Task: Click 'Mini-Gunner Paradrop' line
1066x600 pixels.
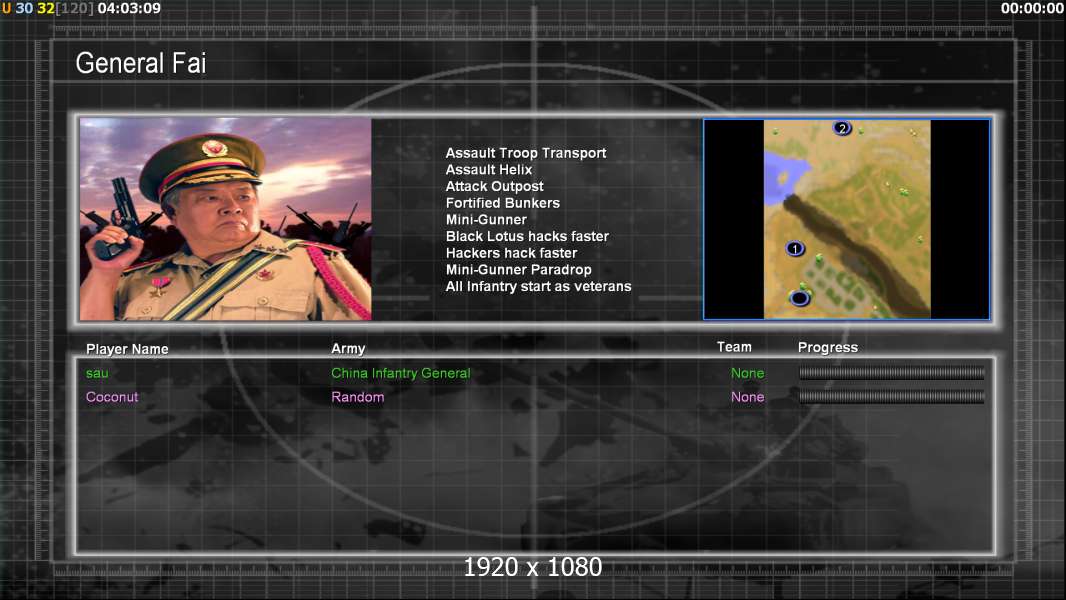Action: pyautogui.click(x=518, y=270)
